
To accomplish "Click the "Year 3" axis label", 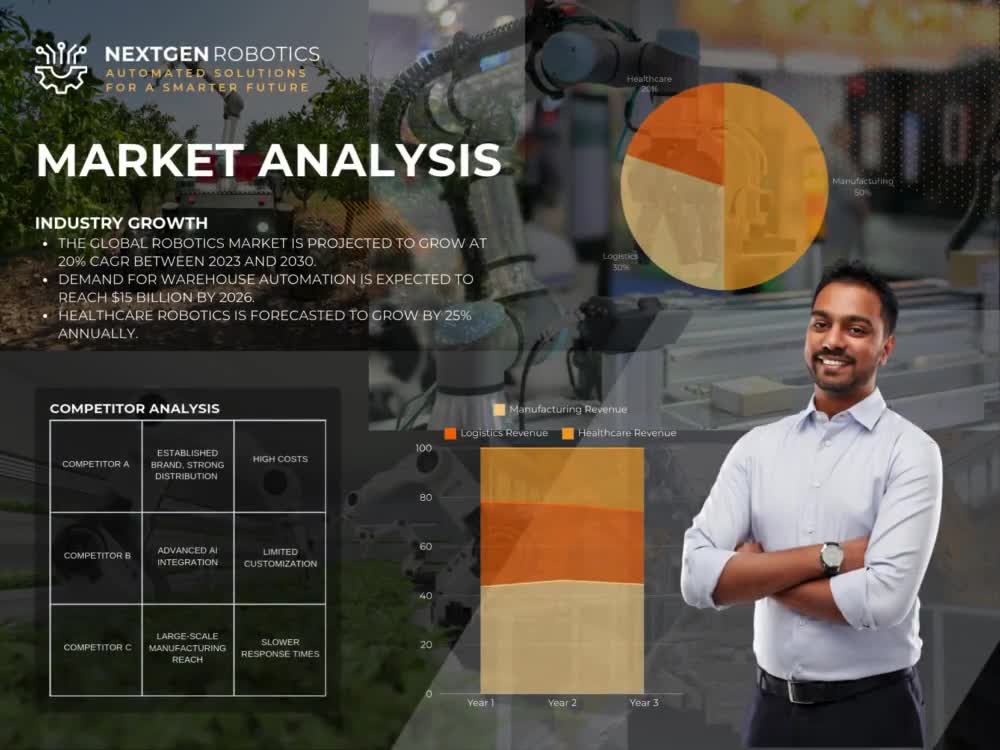I will 644,703.
